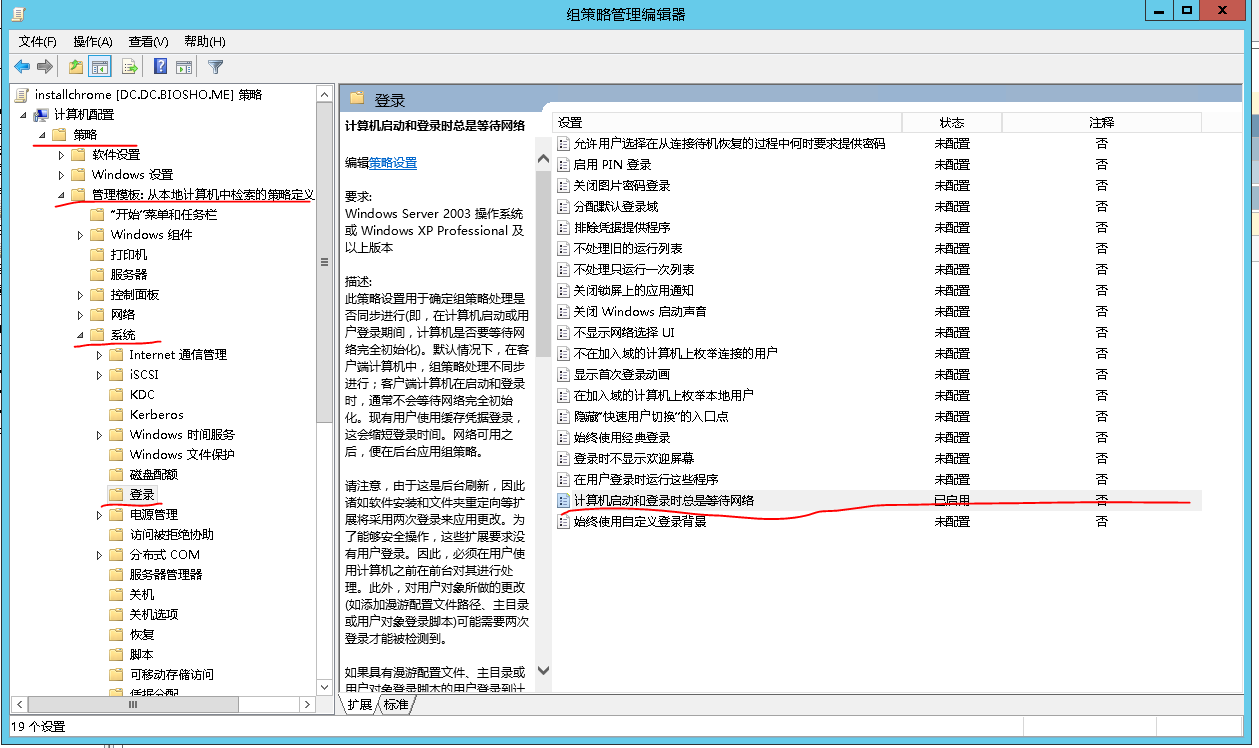The image size is (1259, 748).
Task: Toggle show/hide console tree icon
Action: (99, 67)
